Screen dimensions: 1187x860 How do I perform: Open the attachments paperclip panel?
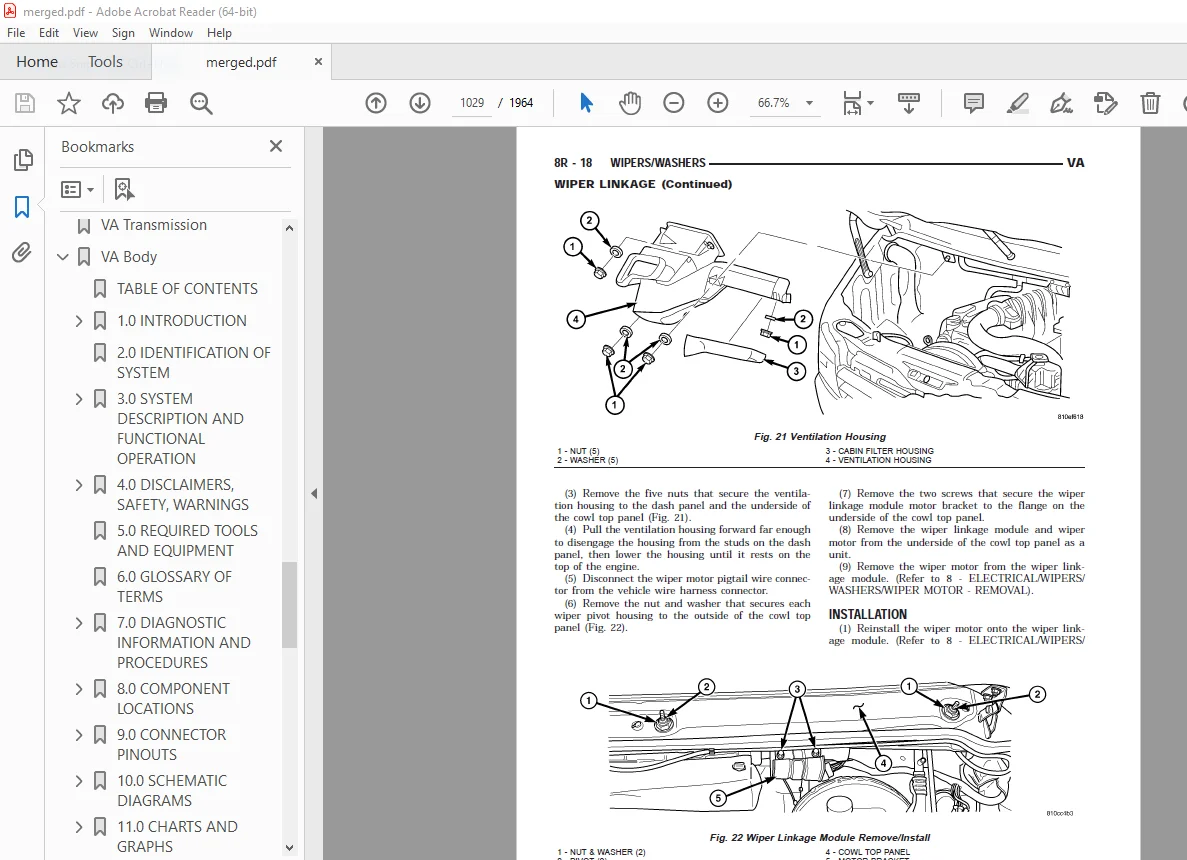[x=22, y=253]
